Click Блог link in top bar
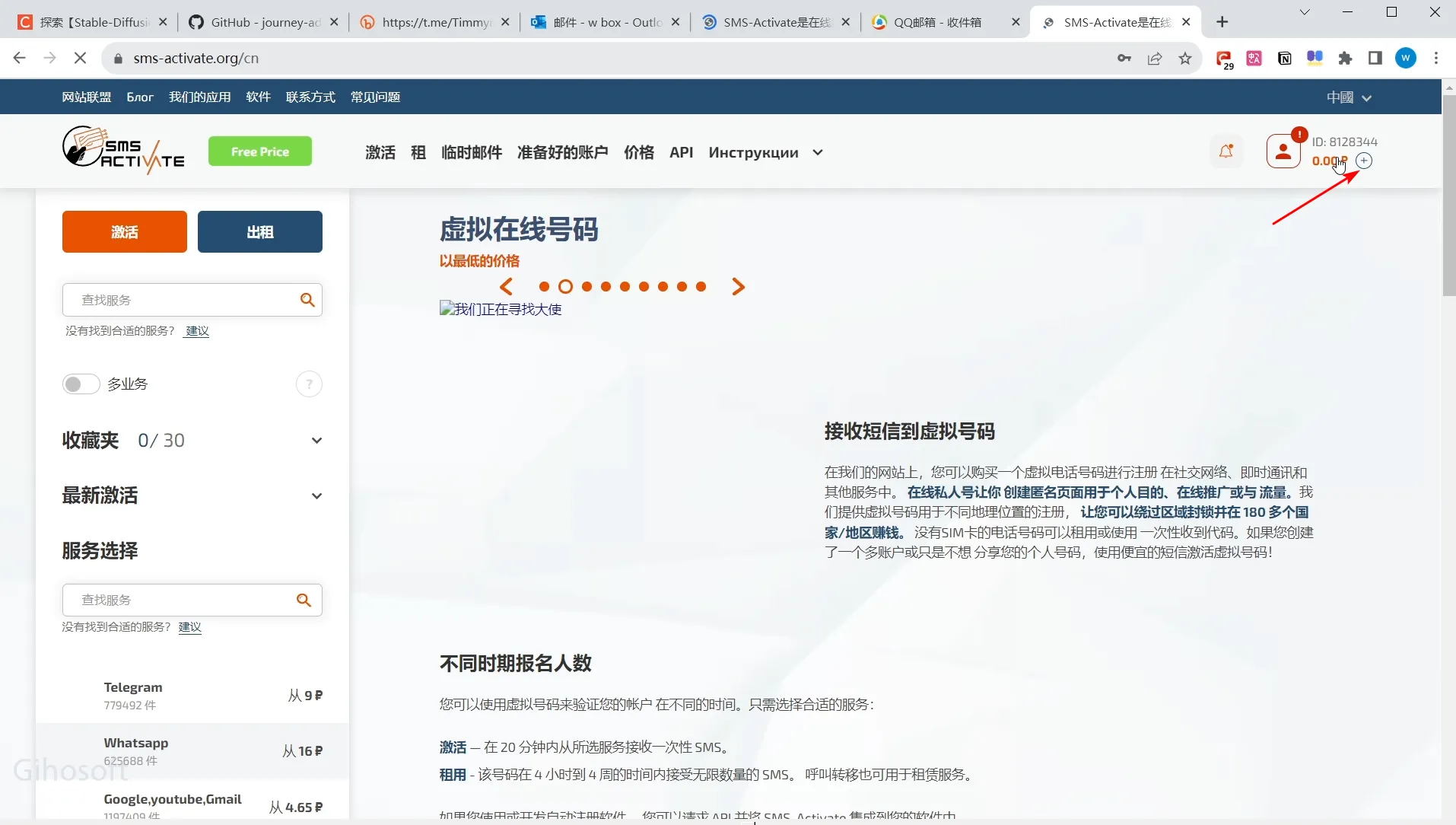This screenshot has height=825, width=1456. click(140, 97)
